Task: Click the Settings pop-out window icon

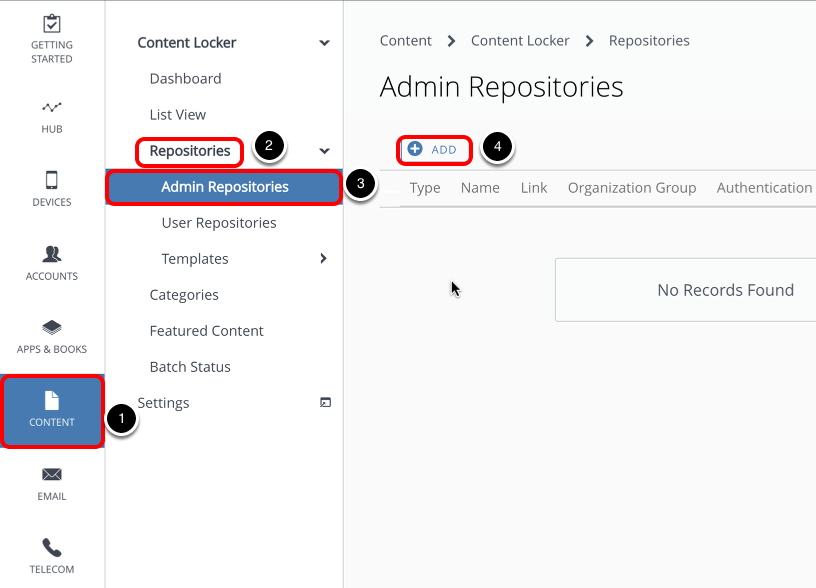Action: point(325,403)
